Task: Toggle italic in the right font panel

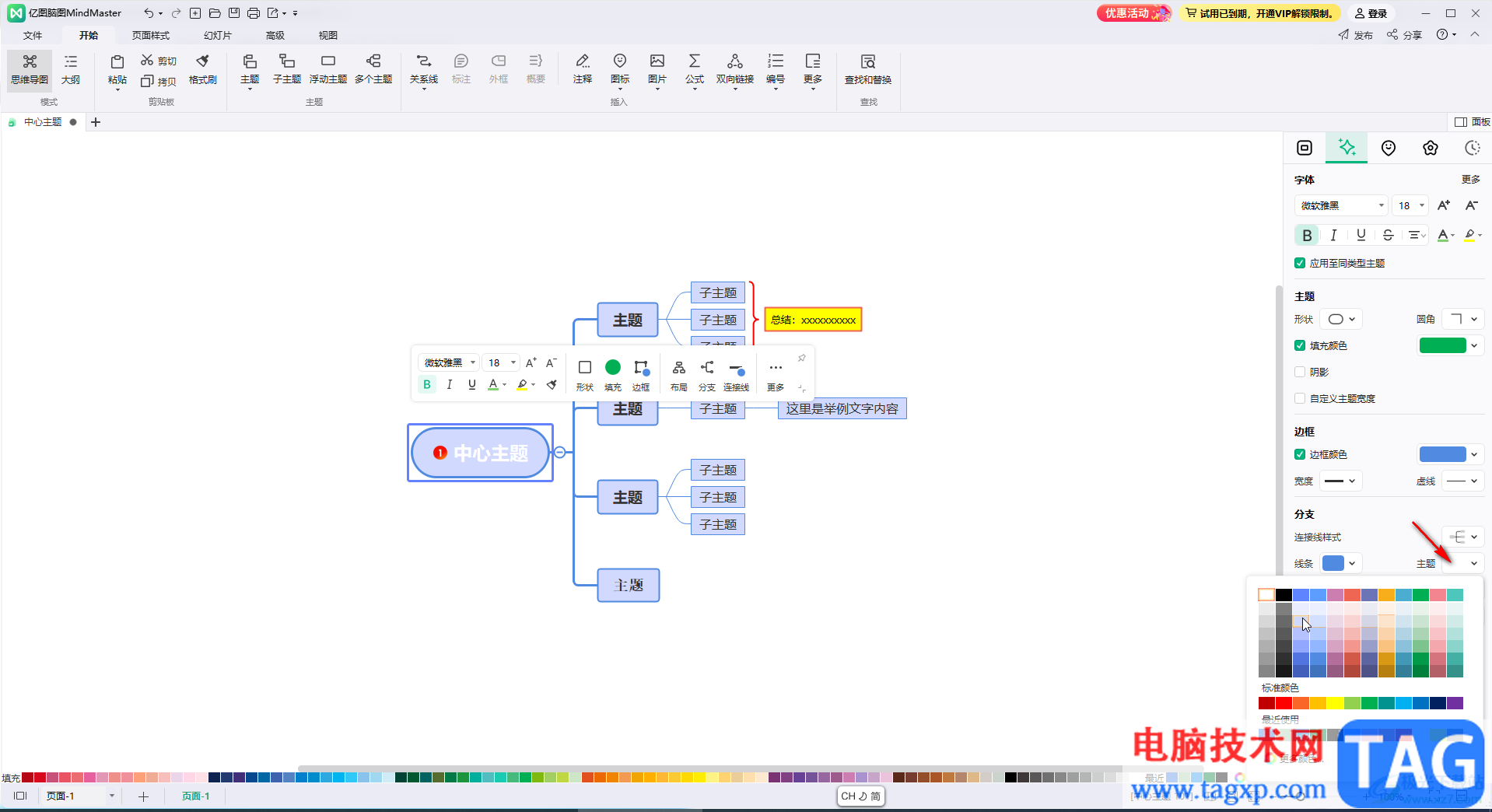Action: point(1333,235)
